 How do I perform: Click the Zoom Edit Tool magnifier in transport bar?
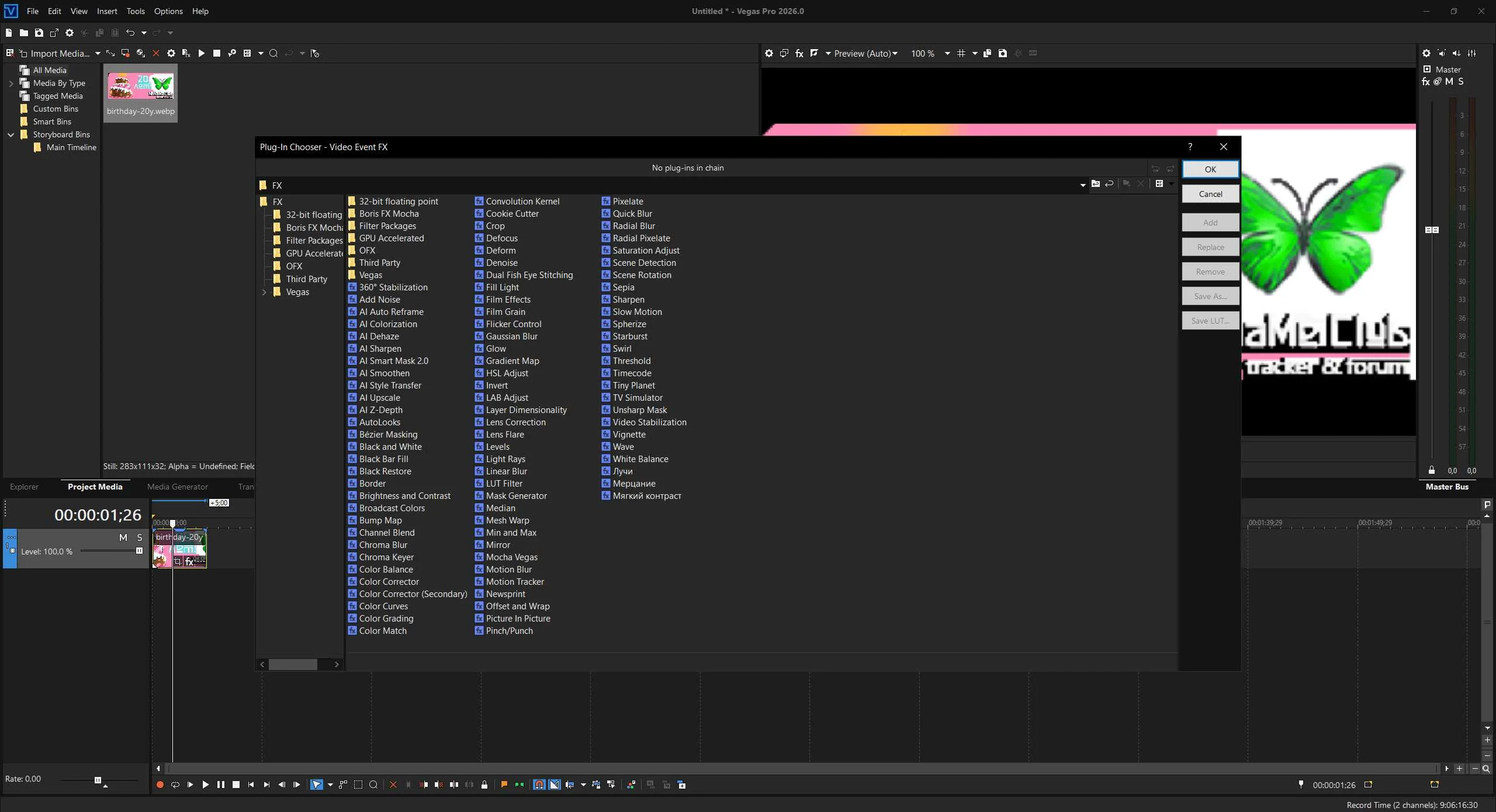click(x=373, y=785)
